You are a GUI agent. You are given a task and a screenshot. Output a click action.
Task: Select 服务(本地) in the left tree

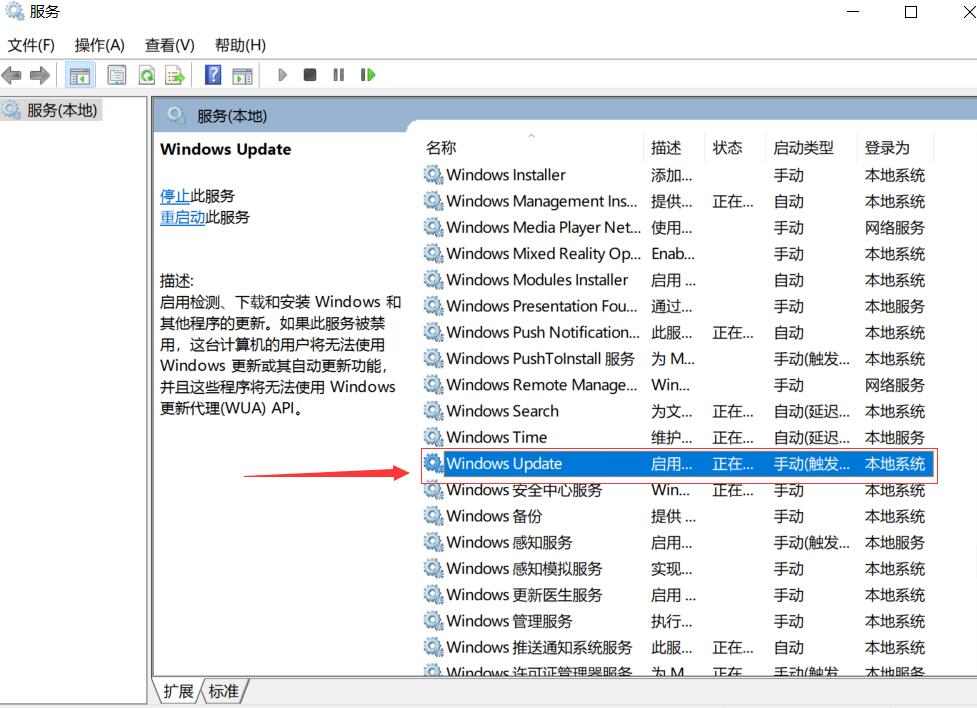coord(52,110)
